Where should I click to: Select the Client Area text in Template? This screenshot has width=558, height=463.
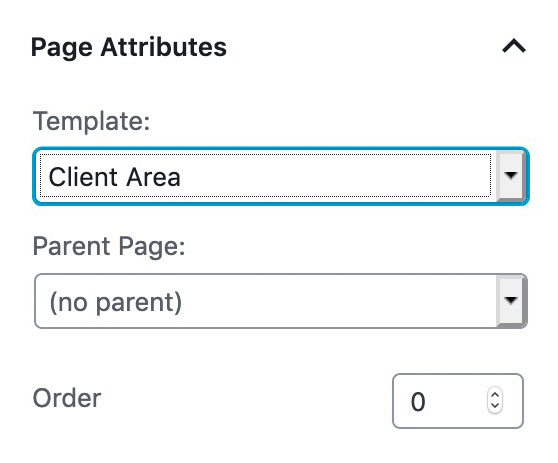pyautogui.click(x=115, y=177)
